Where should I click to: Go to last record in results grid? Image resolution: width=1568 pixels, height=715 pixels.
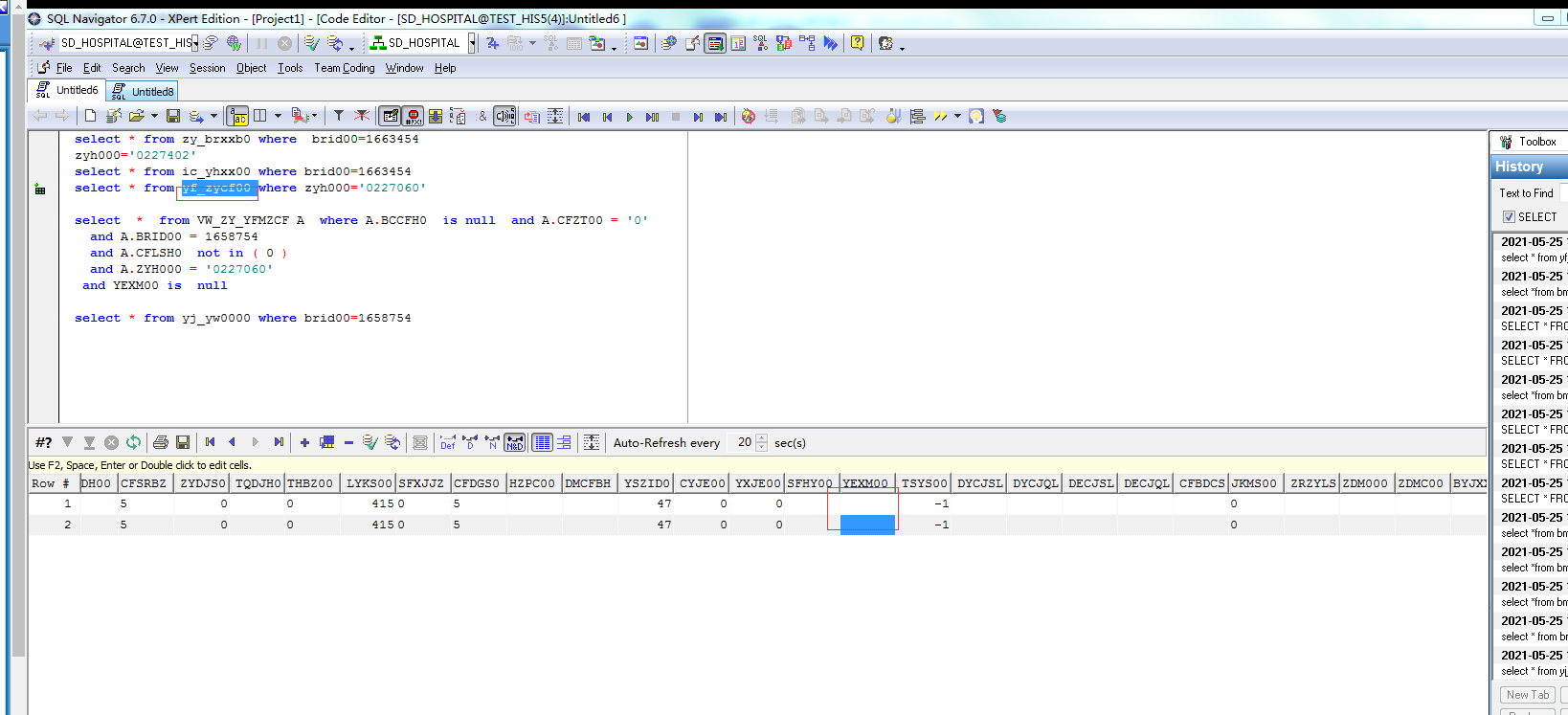[279, 442]
